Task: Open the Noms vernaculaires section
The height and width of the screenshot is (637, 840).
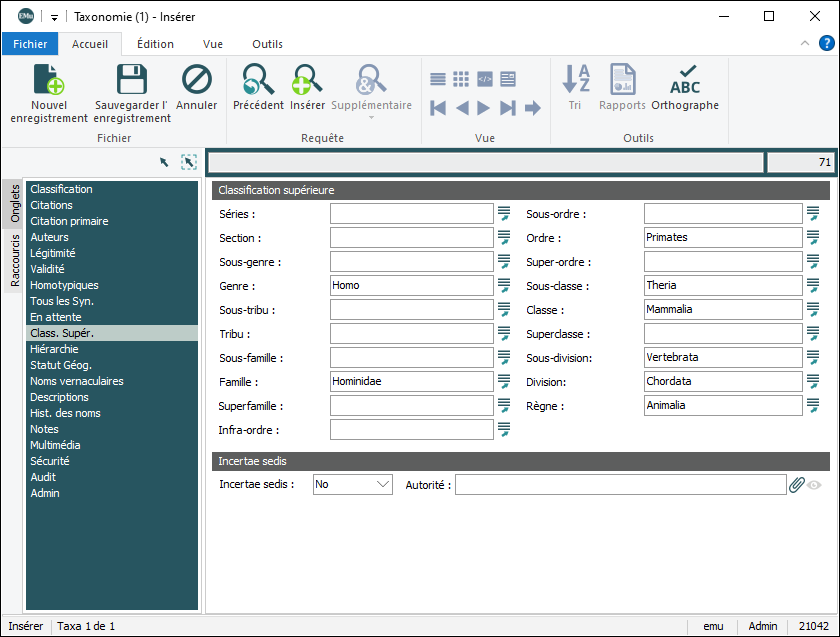Action: click(77, 381)
